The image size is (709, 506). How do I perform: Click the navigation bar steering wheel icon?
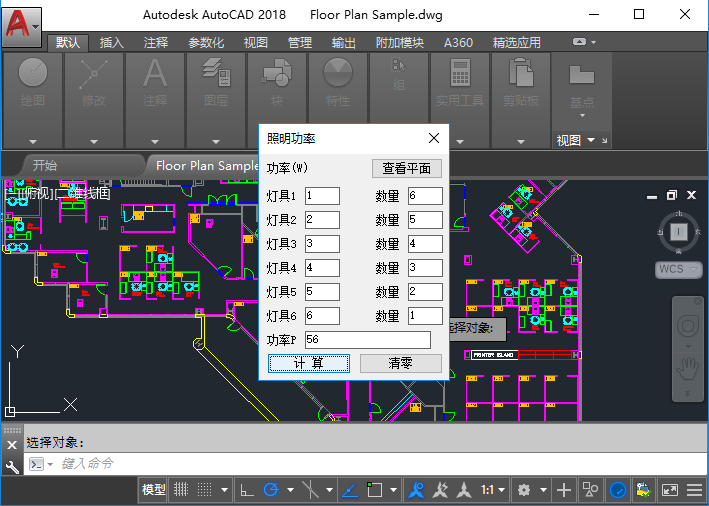[688, 326]
